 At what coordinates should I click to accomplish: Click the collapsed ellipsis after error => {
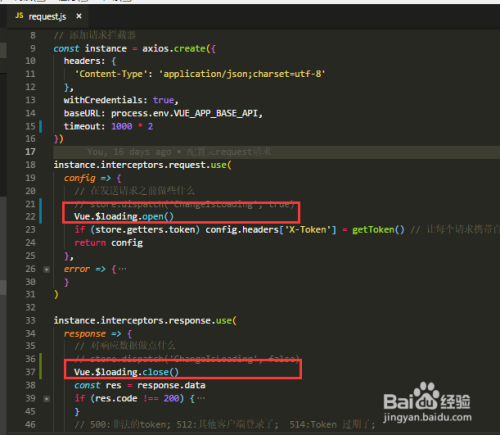pos(122,269)
